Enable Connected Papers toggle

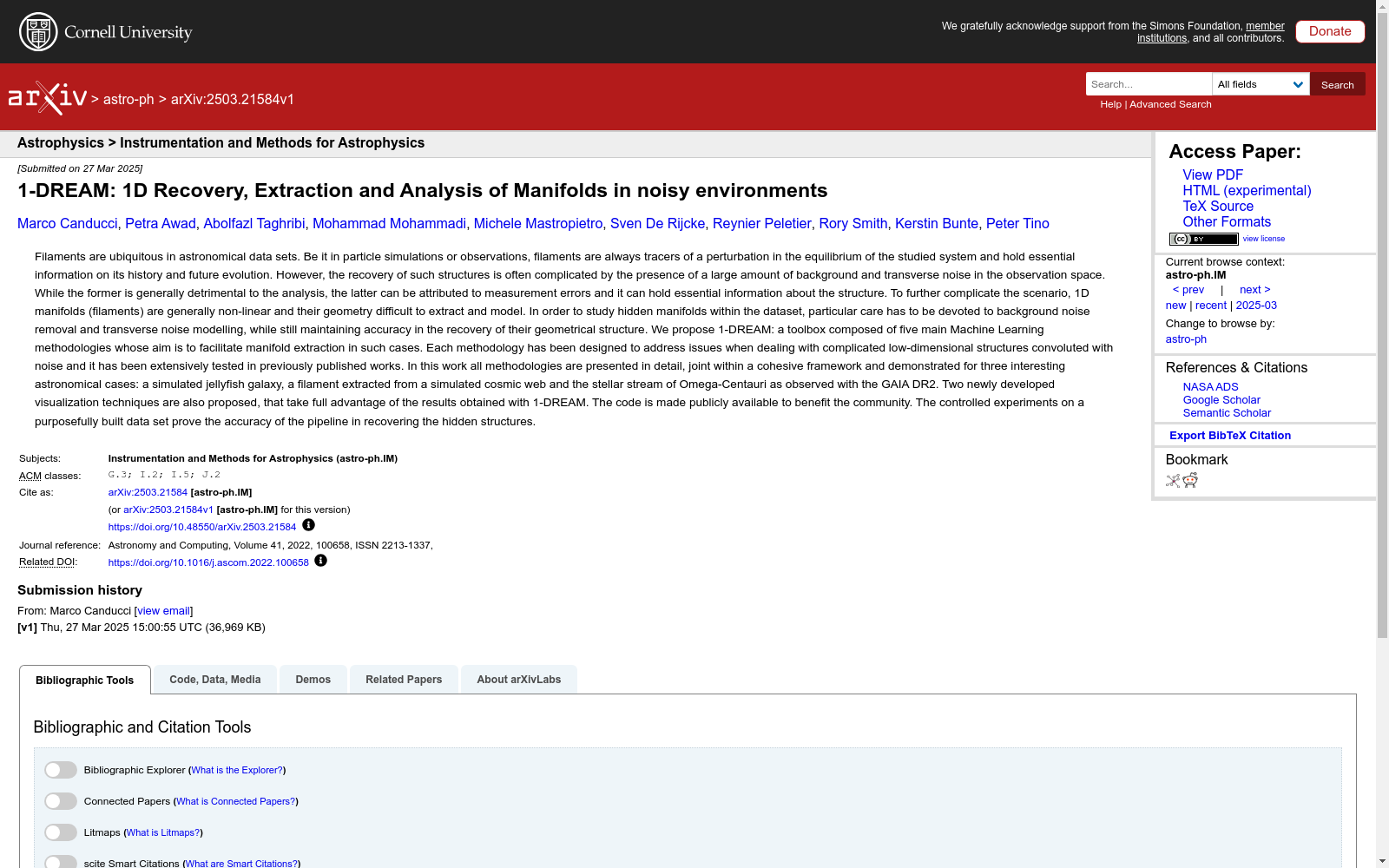(61, 801)
